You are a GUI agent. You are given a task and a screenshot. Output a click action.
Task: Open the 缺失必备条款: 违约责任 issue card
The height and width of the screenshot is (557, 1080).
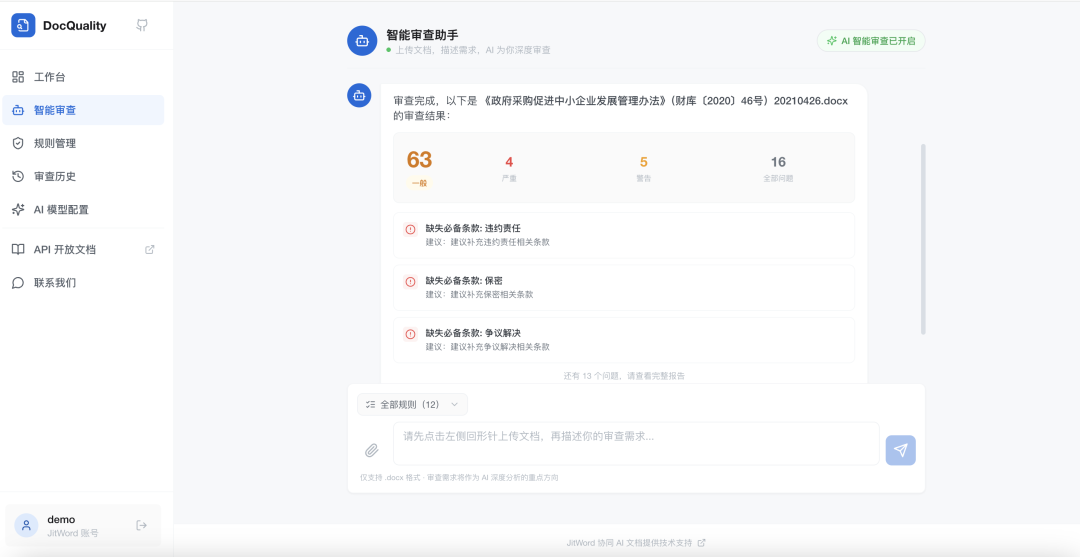click(x=624, y=235)
